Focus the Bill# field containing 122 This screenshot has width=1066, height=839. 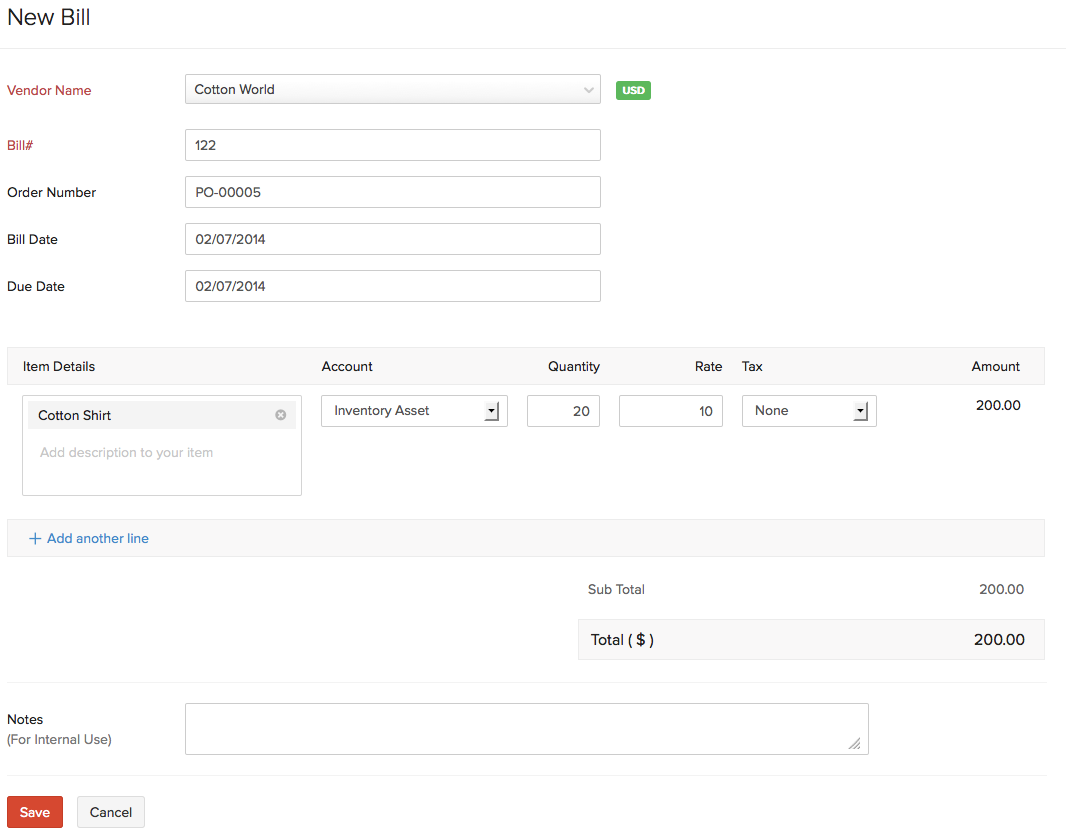[x=392, y=145]
